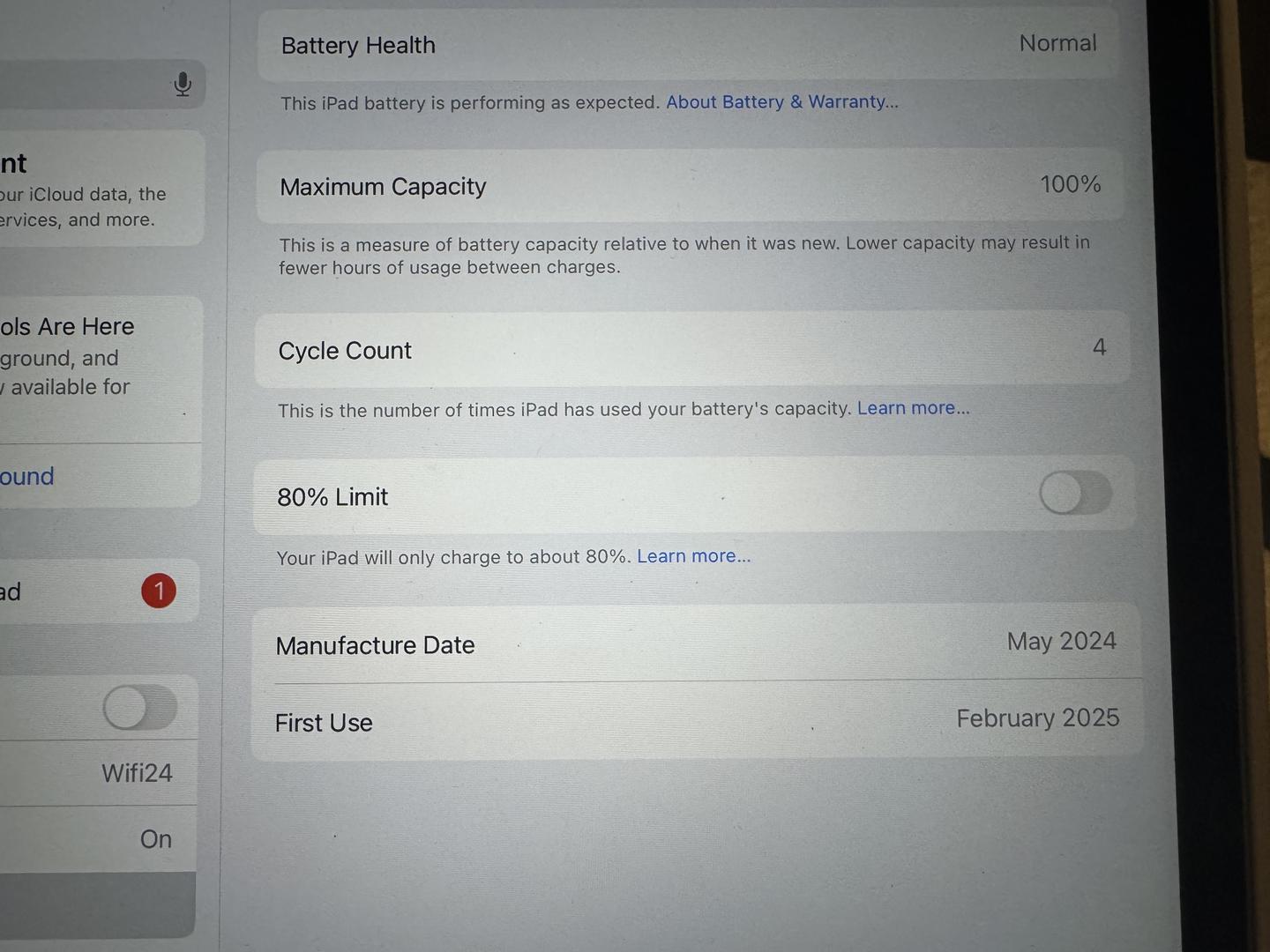The image size is (1270, 952).
Task: Tap the microphone icon in search field
Action: click(183, 84)
